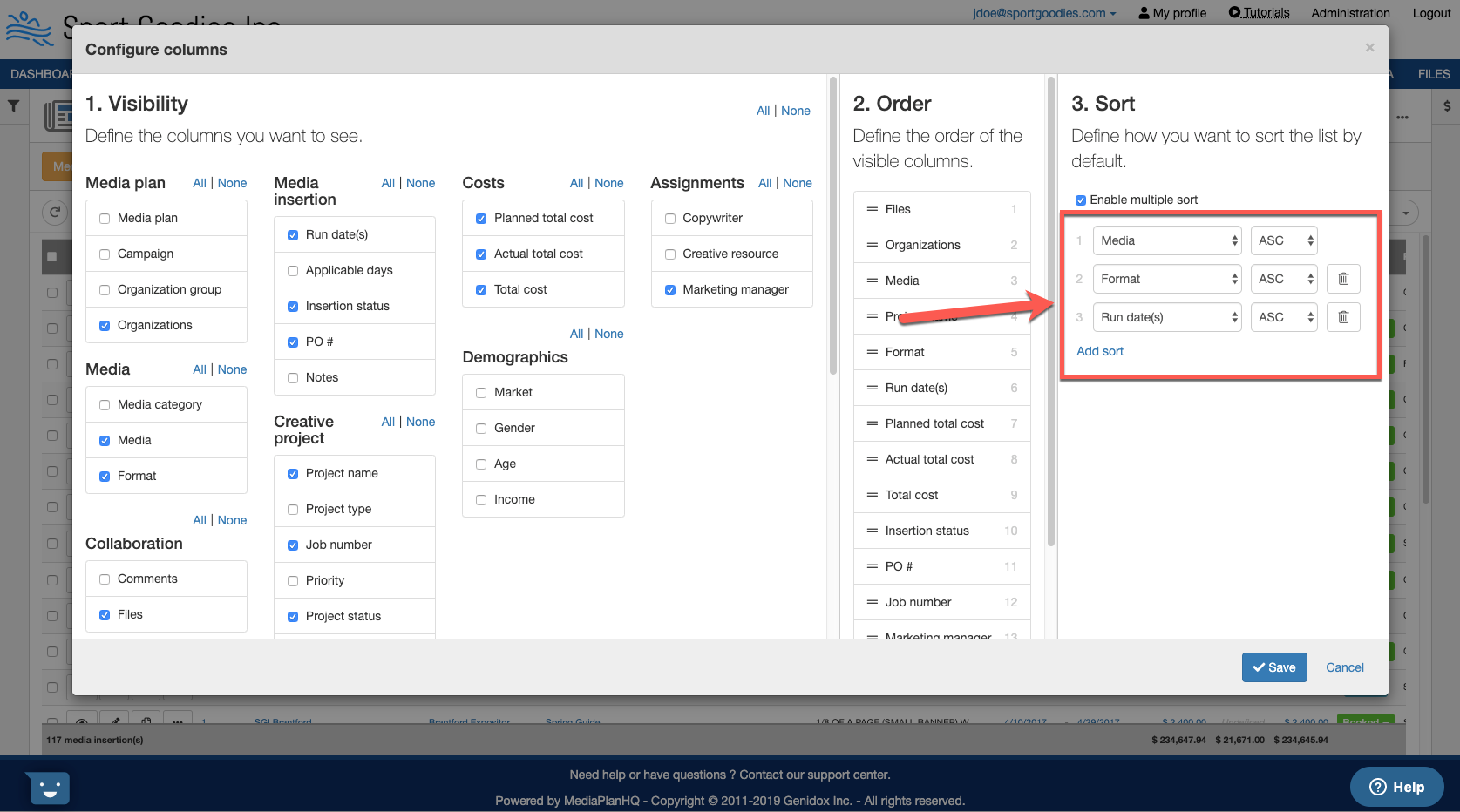Open the Administration menu

[x=1350, y=13]
